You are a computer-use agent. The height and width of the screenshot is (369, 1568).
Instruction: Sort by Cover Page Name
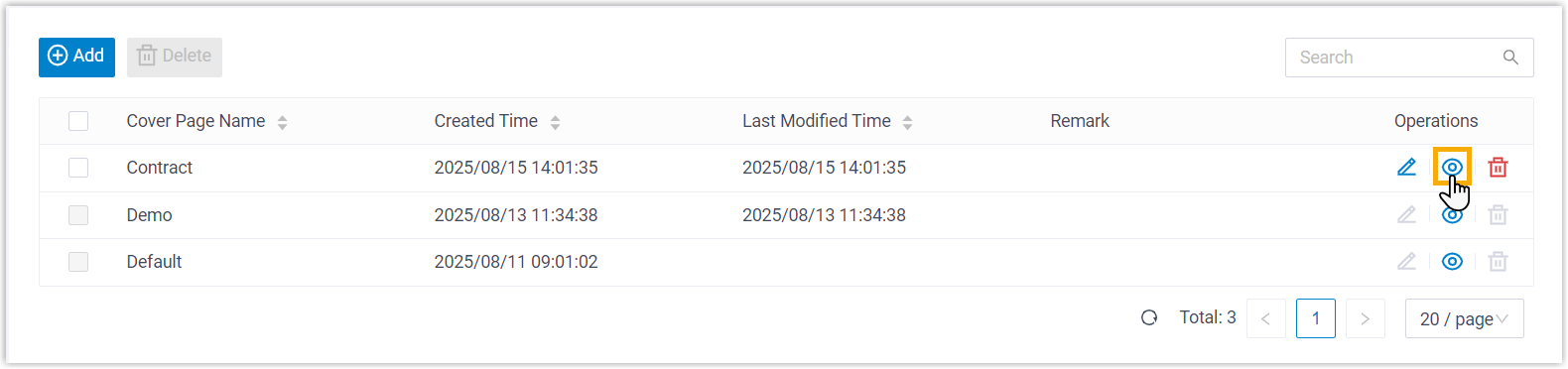pyautogui.click(x=282, y=122)
